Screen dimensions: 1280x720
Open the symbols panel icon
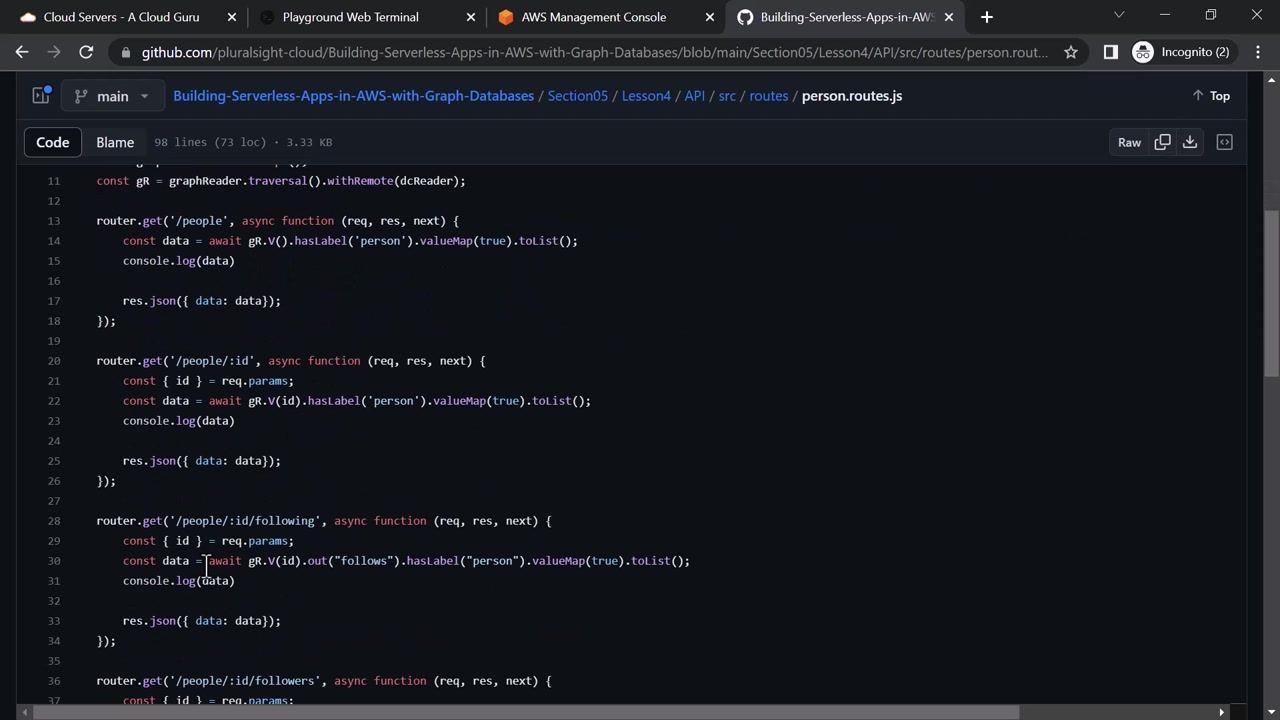(x=1224, y=142)
